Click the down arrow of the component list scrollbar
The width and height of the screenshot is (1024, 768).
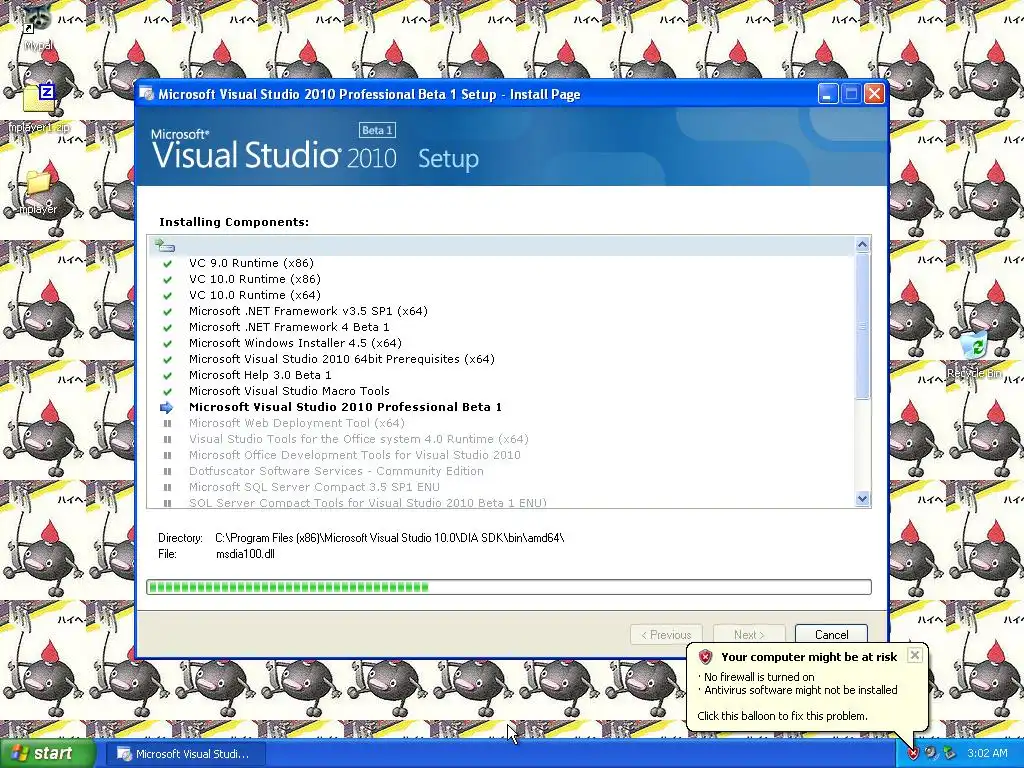click(x=862, y=499)
